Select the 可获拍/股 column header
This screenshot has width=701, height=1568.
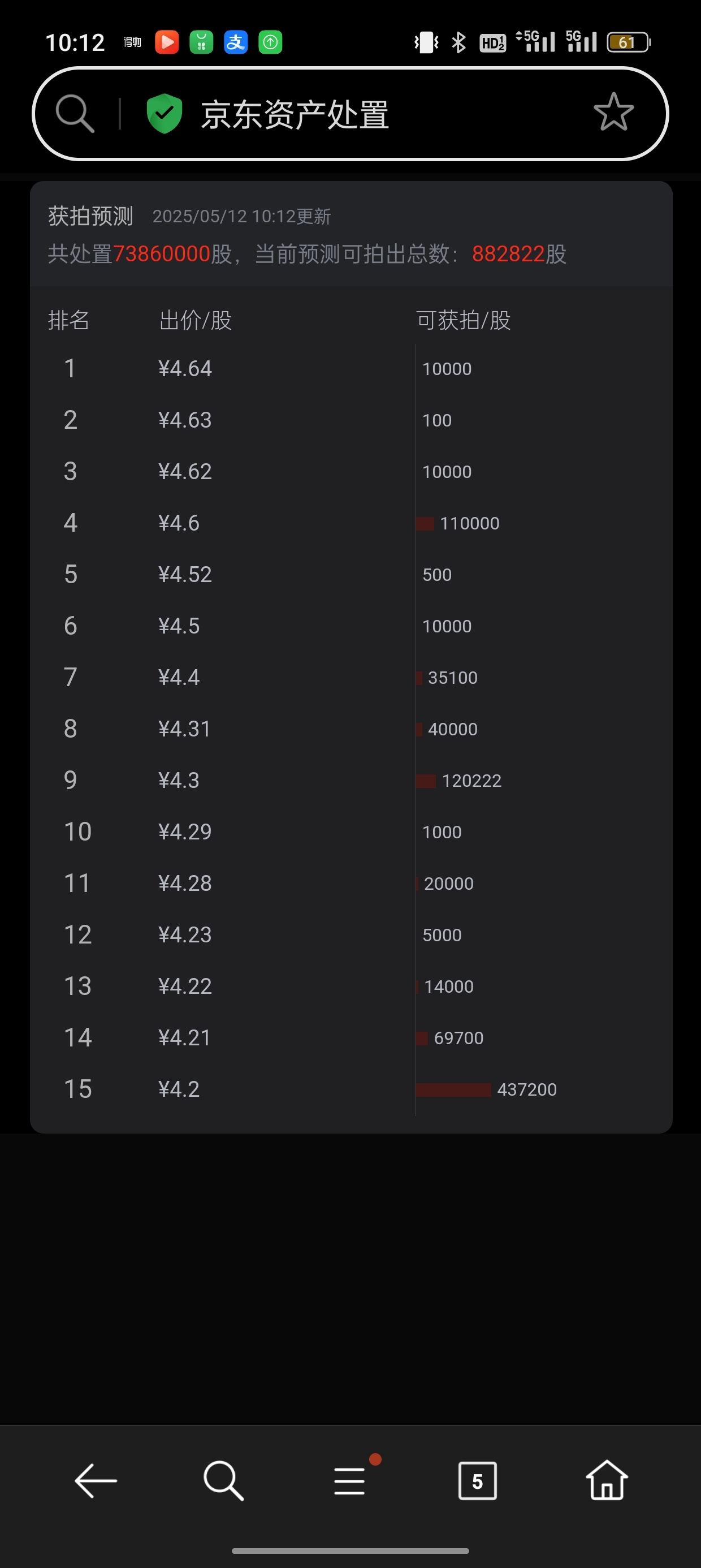pyautogui.click(x=463, y=320)
